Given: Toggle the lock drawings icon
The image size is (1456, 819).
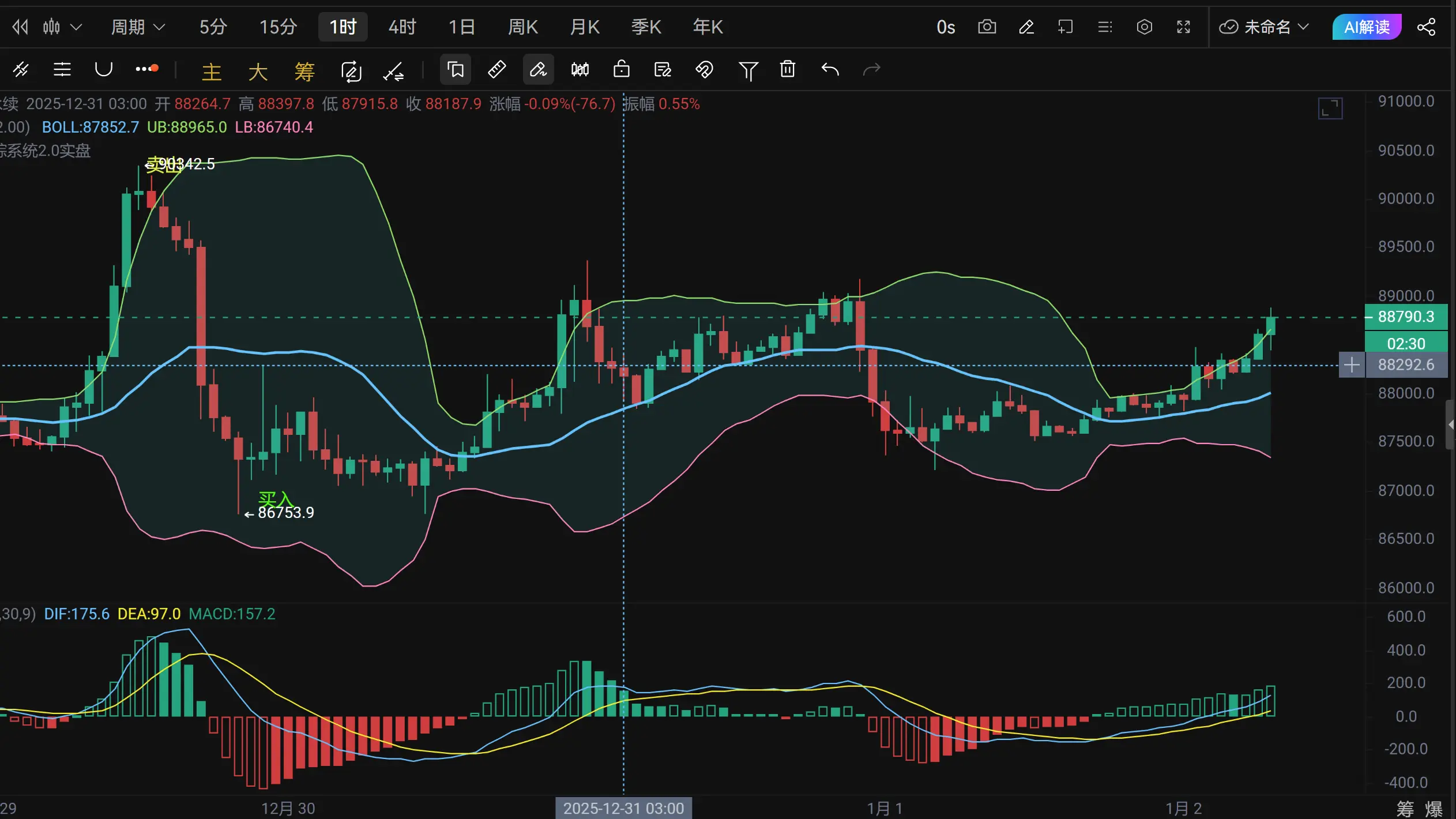Looking at the screenshot, I should pos(621,70).
